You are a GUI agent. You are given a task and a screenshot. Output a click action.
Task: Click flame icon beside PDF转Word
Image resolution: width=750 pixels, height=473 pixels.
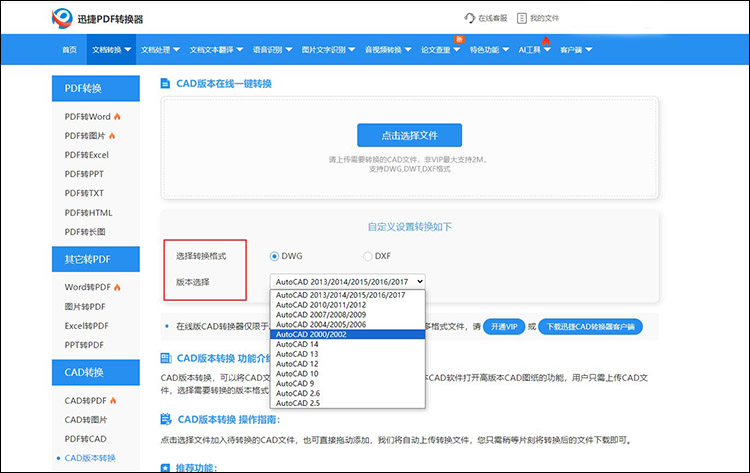coord(117,116)
